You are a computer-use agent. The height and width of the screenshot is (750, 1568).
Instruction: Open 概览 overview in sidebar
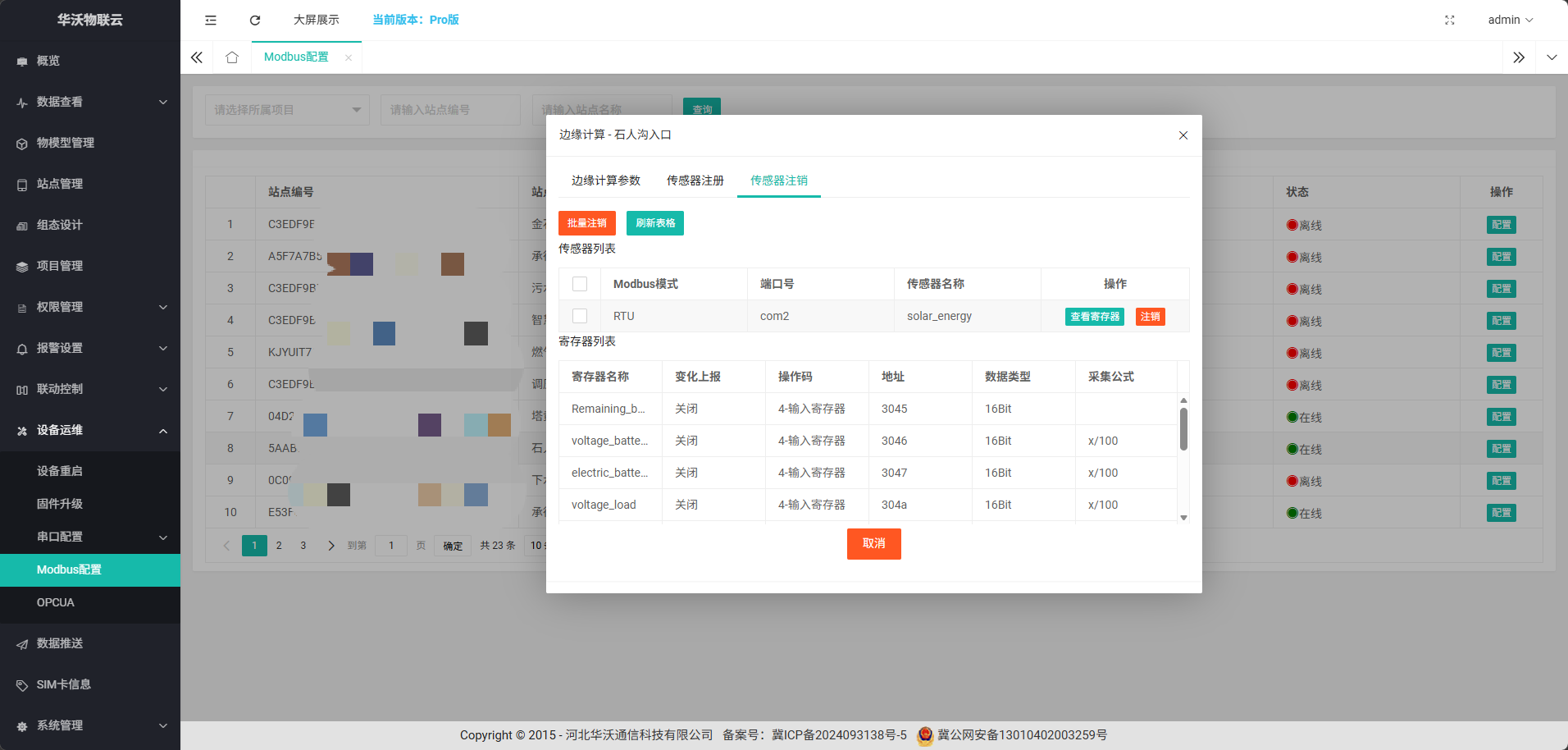(x=48, y=61)
